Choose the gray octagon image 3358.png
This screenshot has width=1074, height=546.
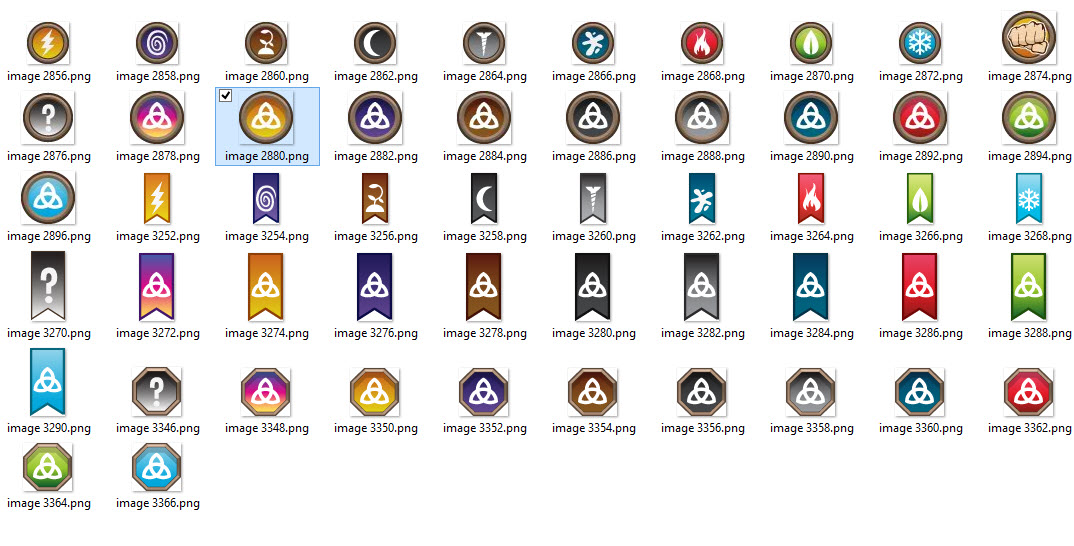(x=810, y=391)
